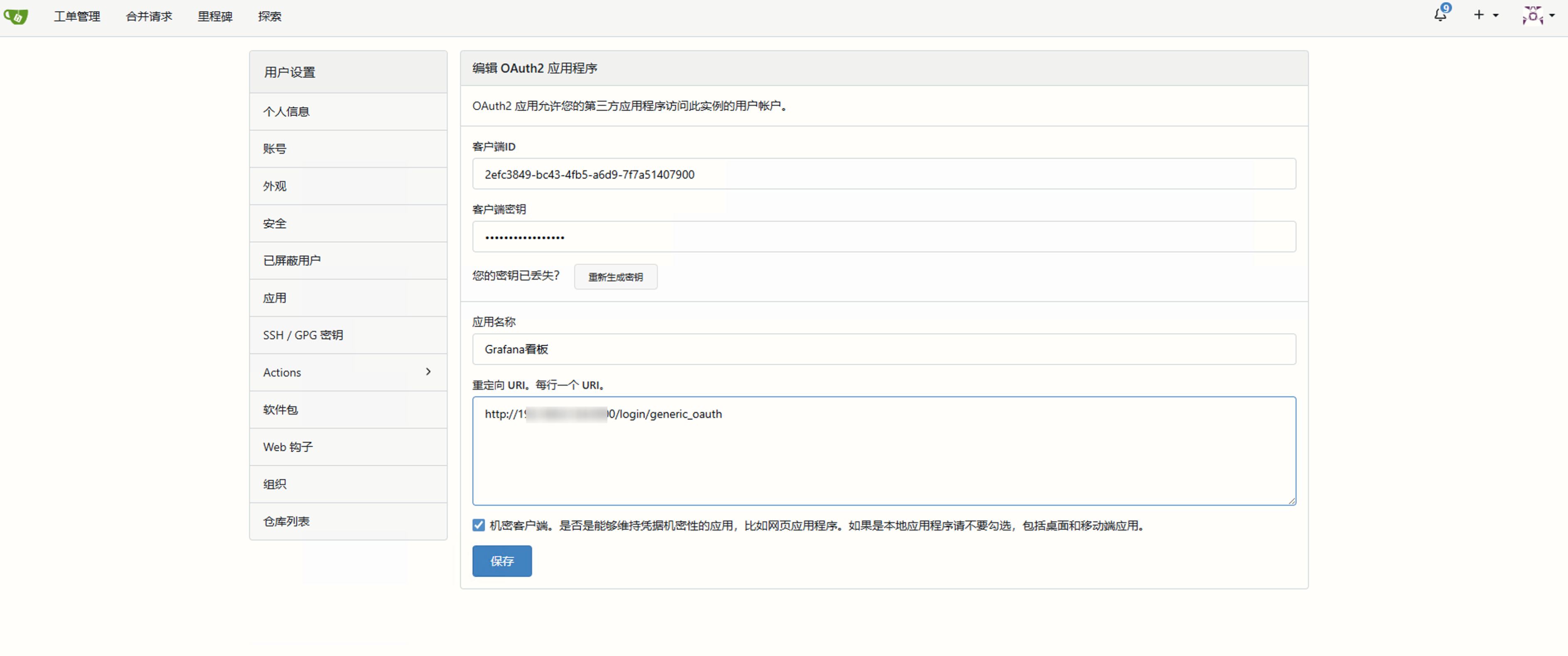Click the 客户端密钥 password field

[884, 237]
